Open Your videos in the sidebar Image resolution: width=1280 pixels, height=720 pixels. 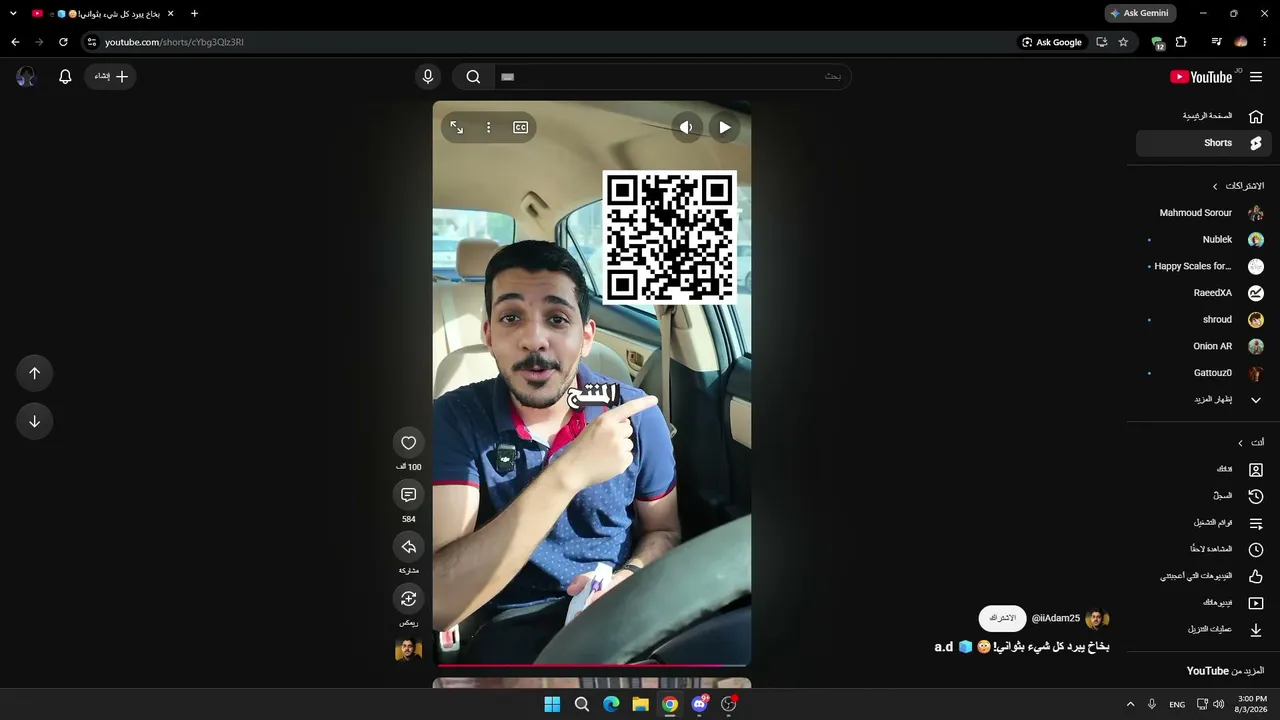(x=1204, y=603)
